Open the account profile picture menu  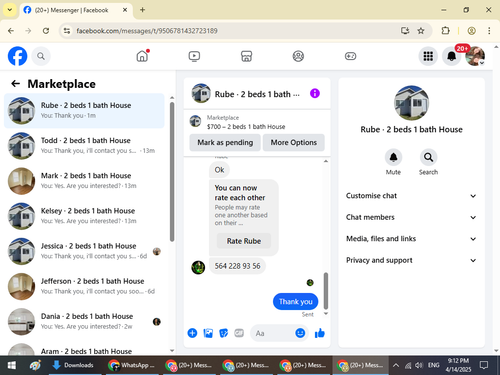point(475,56)
